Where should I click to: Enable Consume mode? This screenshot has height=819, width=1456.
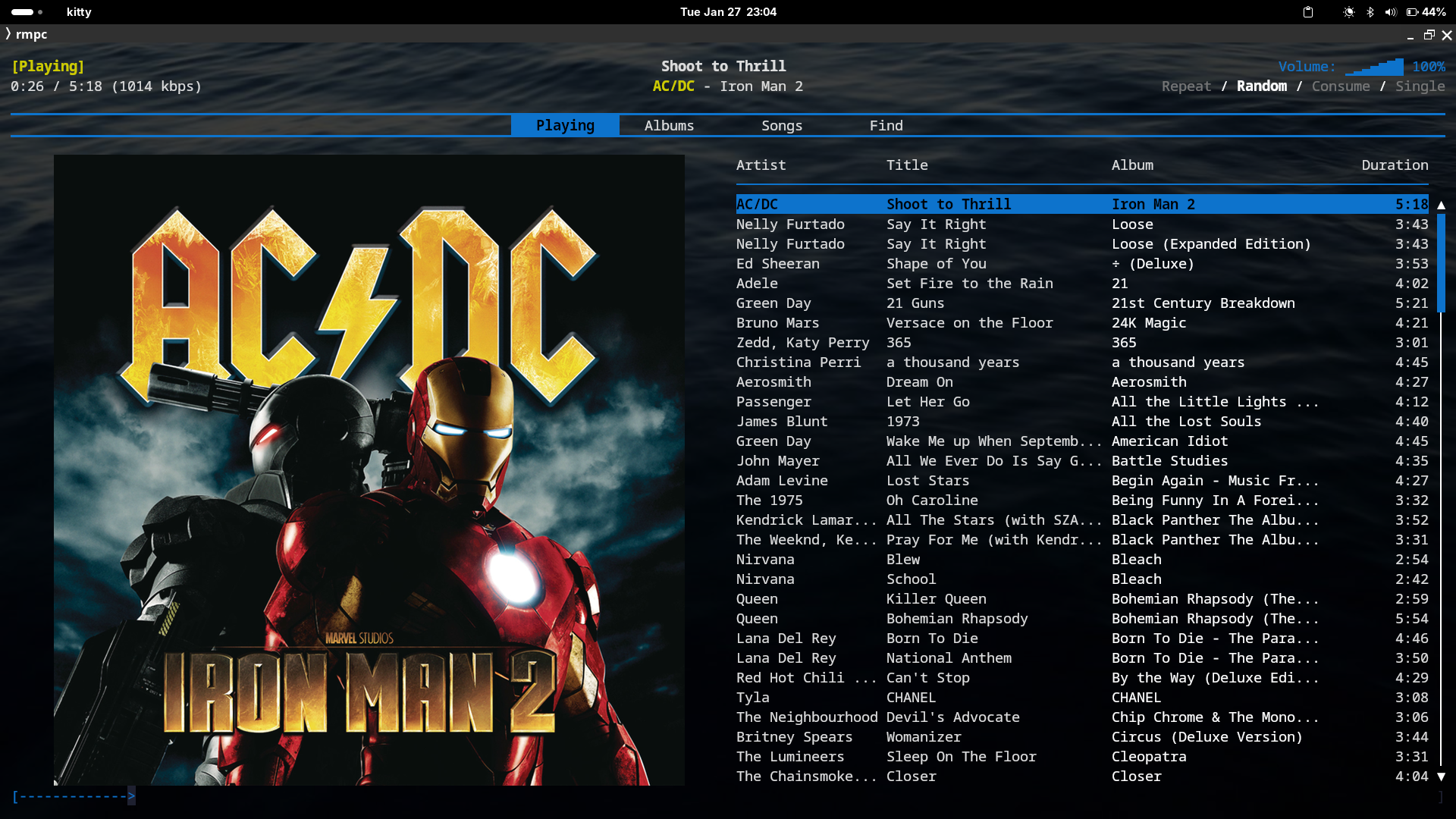[x=1339, y=86]
